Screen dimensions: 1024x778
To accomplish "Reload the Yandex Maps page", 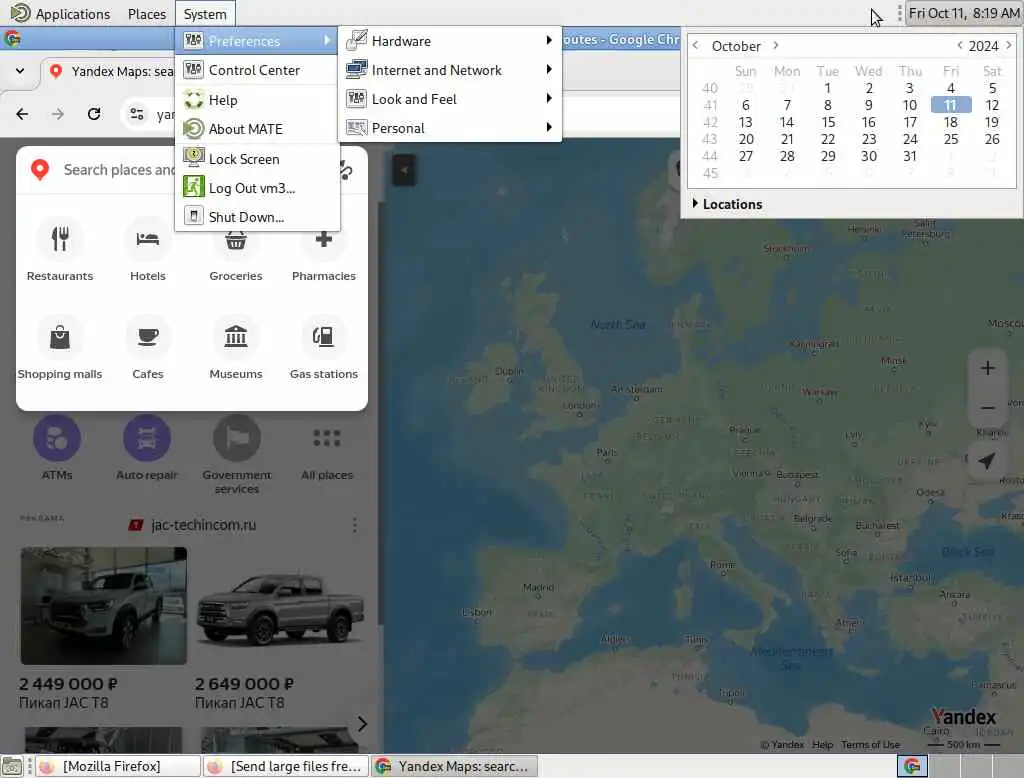I will click(x=94, y=114).
